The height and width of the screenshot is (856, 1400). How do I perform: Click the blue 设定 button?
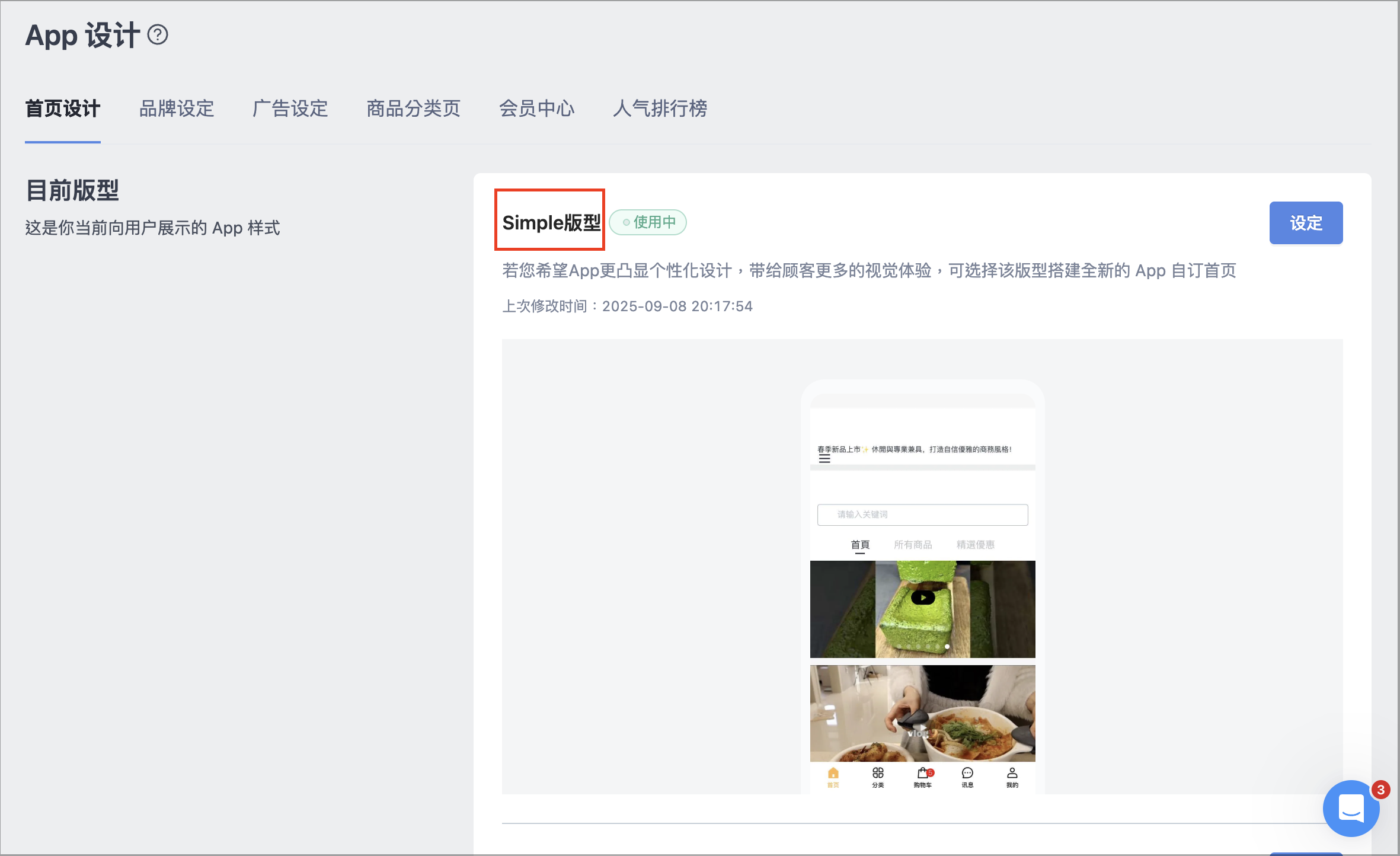tap(1306, 223)
